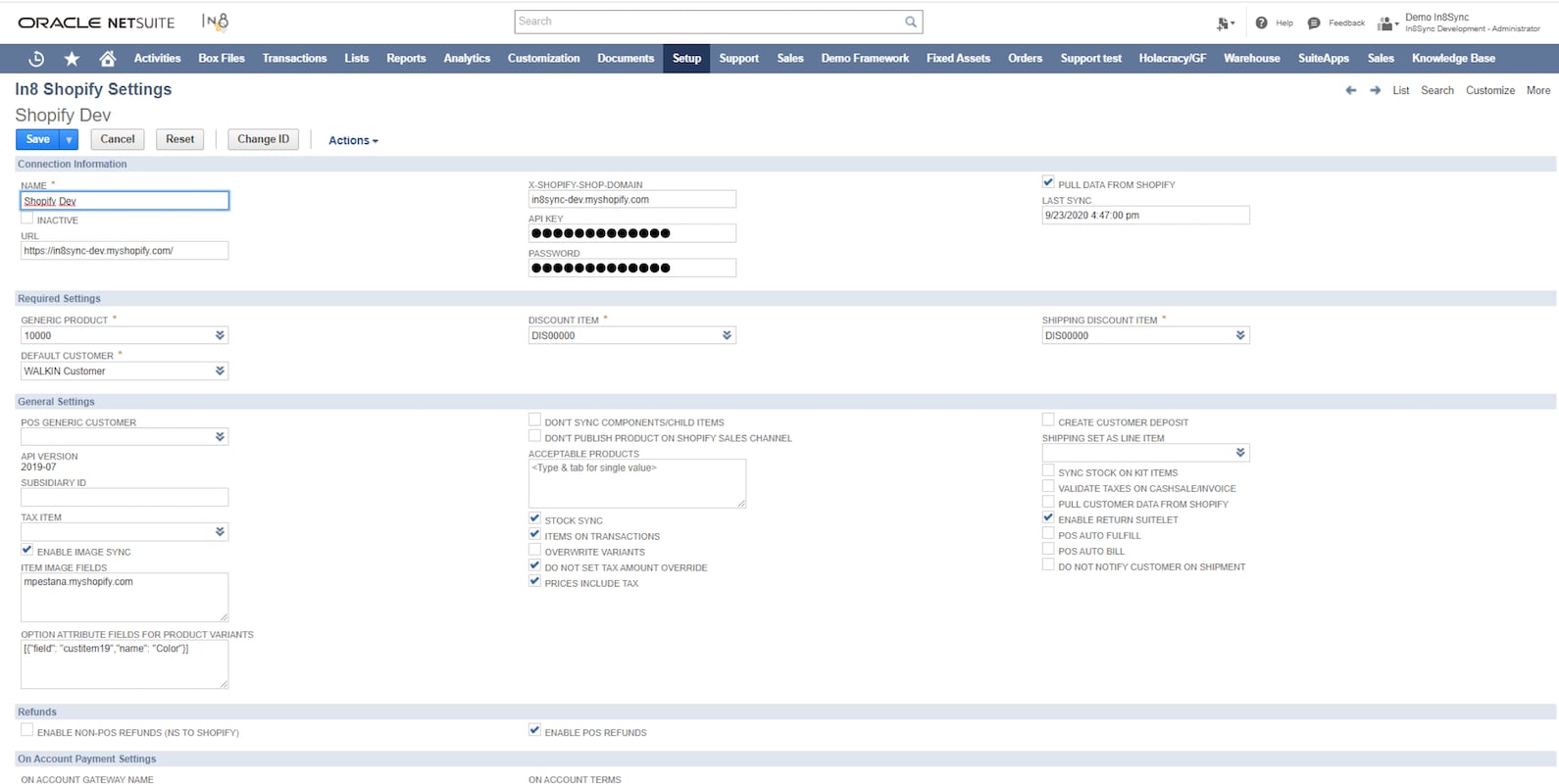
Task: Click the Subsidiary ID field
Action: (125, 497)
